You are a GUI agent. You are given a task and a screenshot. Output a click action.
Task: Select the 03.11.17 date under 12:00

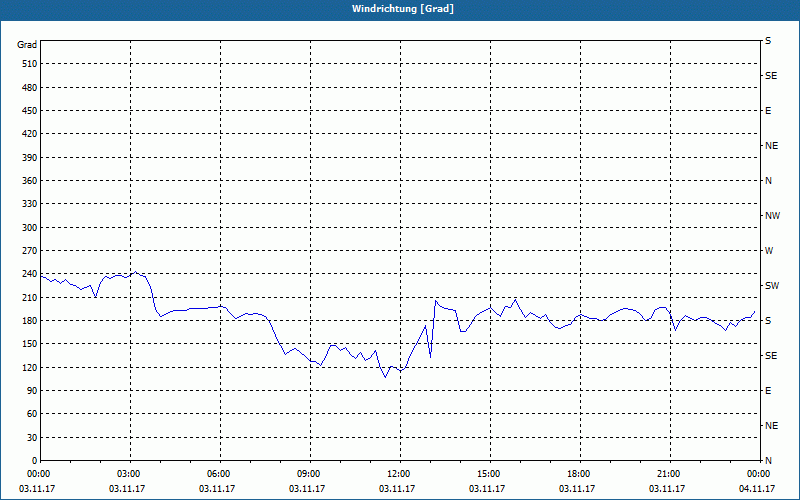397,489
